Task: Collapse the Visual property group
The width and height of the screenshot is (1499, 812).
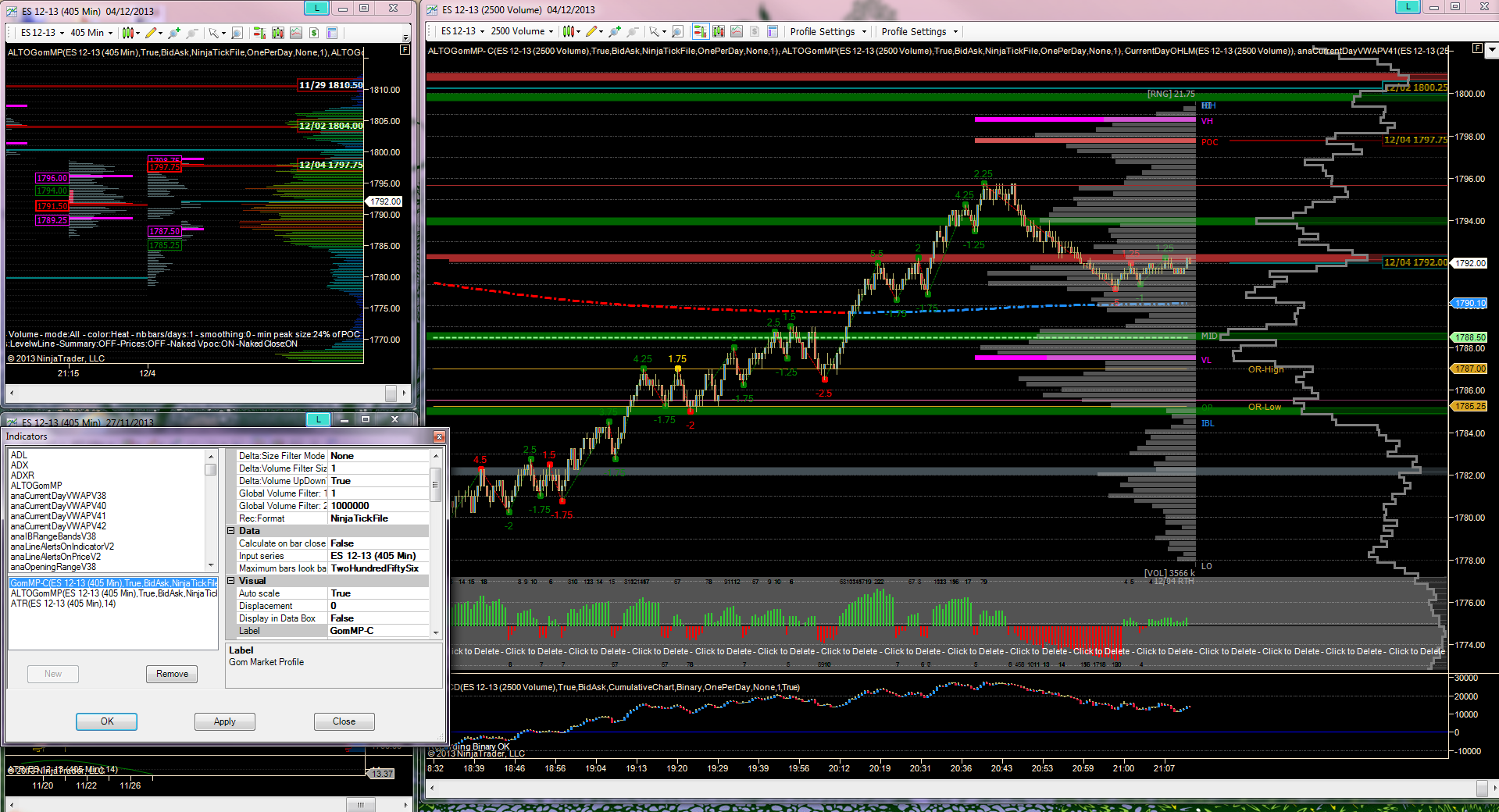Action: (x=231, y=581)
